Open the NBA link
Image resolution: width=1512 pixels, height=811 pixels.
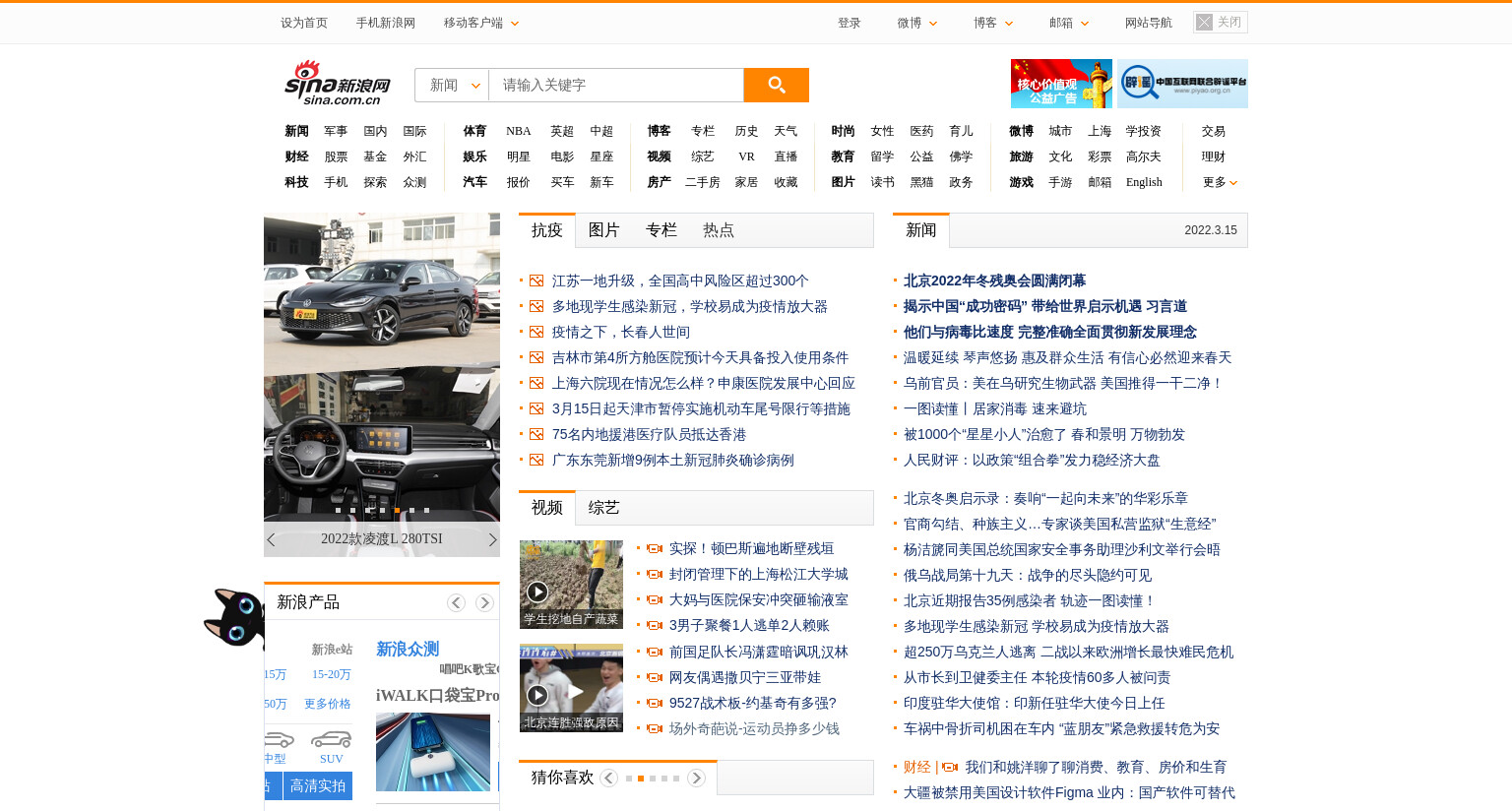(x=519, y=131)
